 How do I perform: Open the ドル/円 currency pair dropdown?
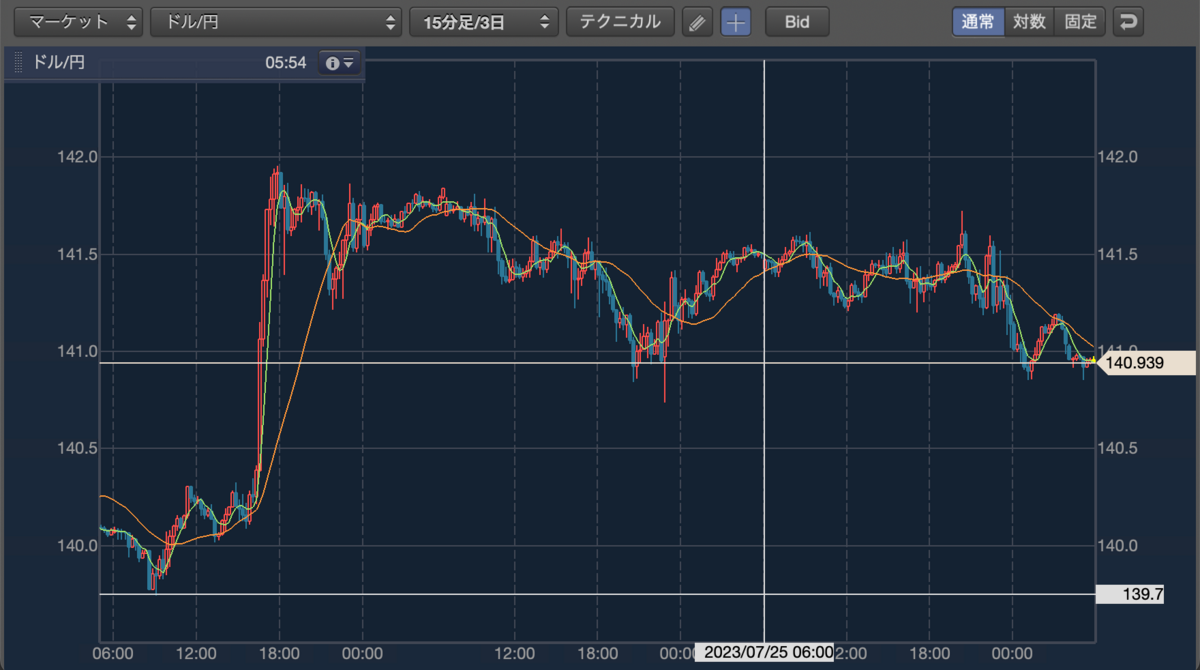coord(276,22)
